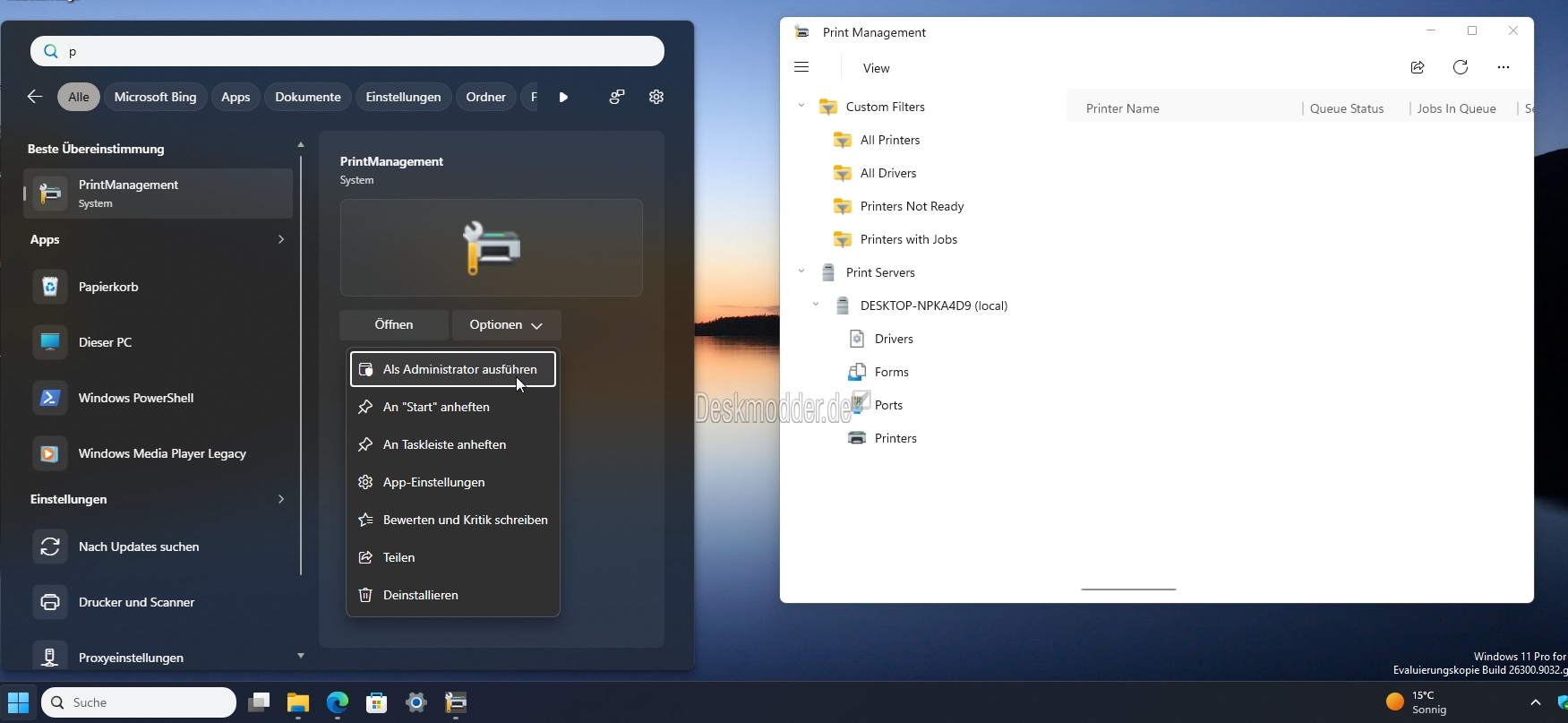
Task: Open Papierkorb from the Apps results
Action: pyautogui.click(x=159, y=287)
